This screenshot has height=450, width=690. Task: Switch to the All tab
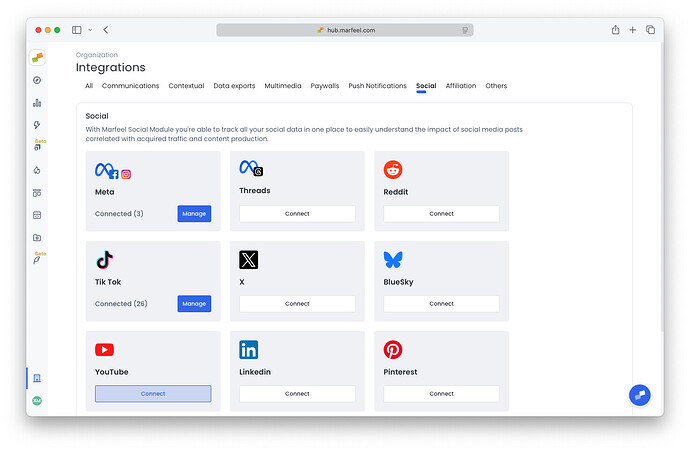(89, 86)
